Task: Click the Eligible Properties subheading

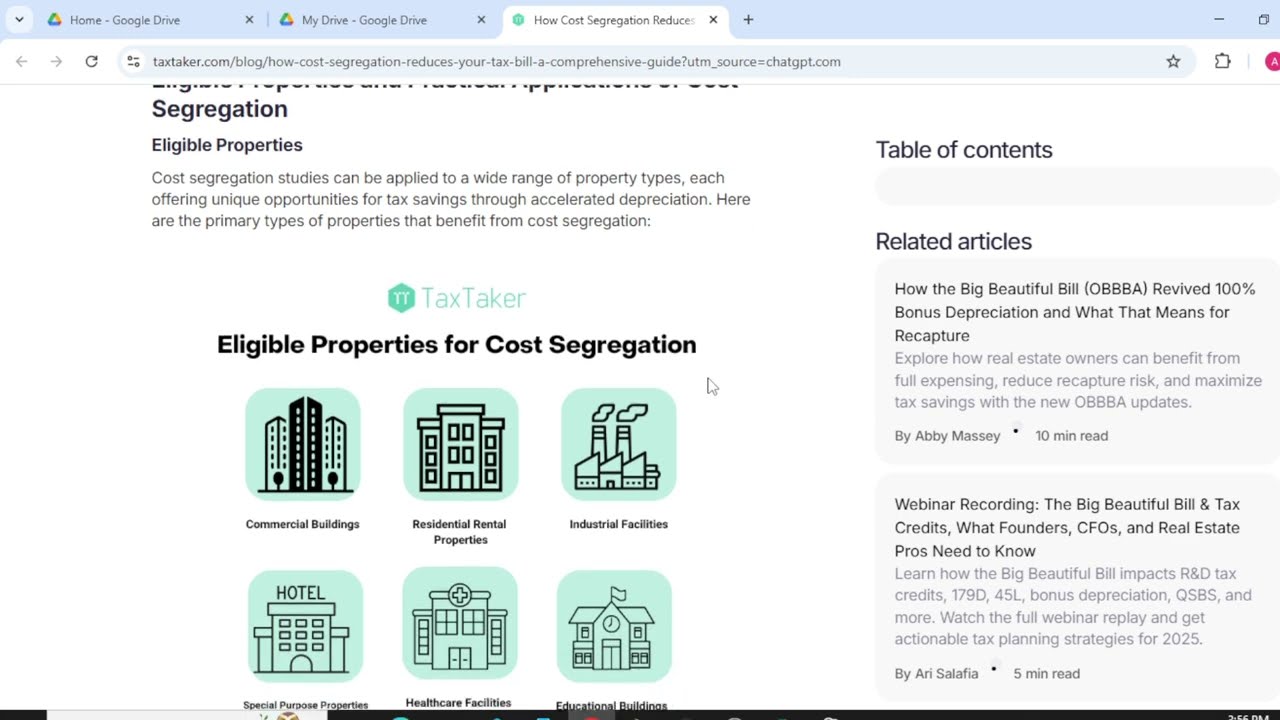Action: pyautogui.click(x=227, y=145)
